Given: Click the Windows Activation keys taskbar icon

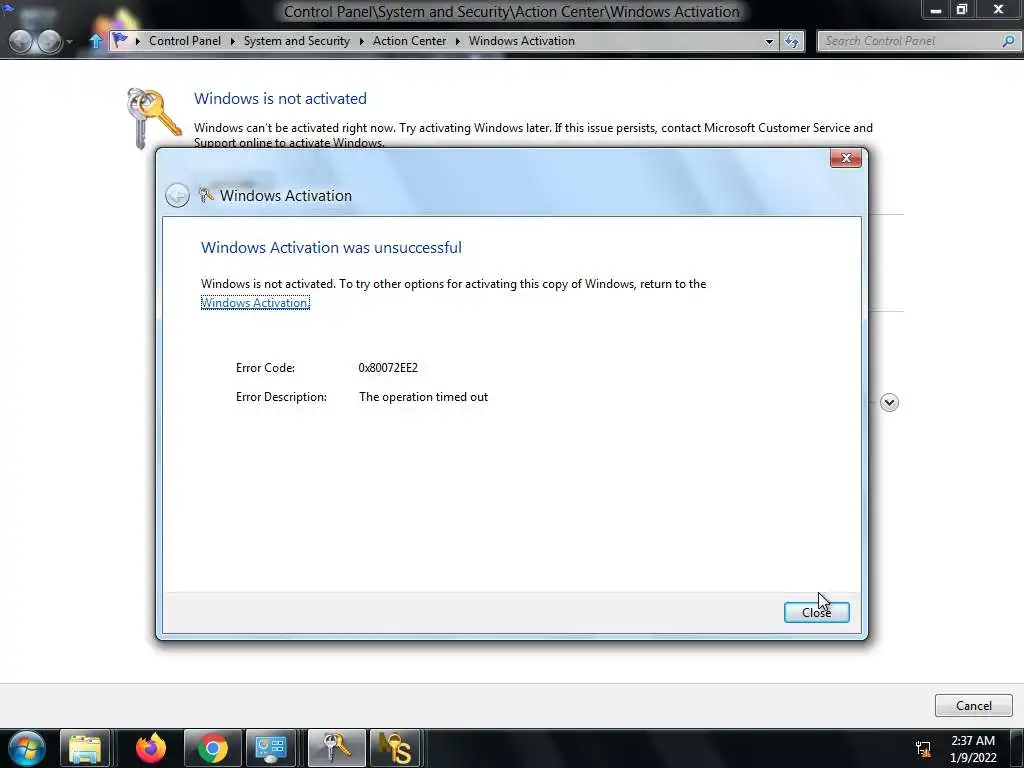Looking at the screenshot, I should 336,748.
